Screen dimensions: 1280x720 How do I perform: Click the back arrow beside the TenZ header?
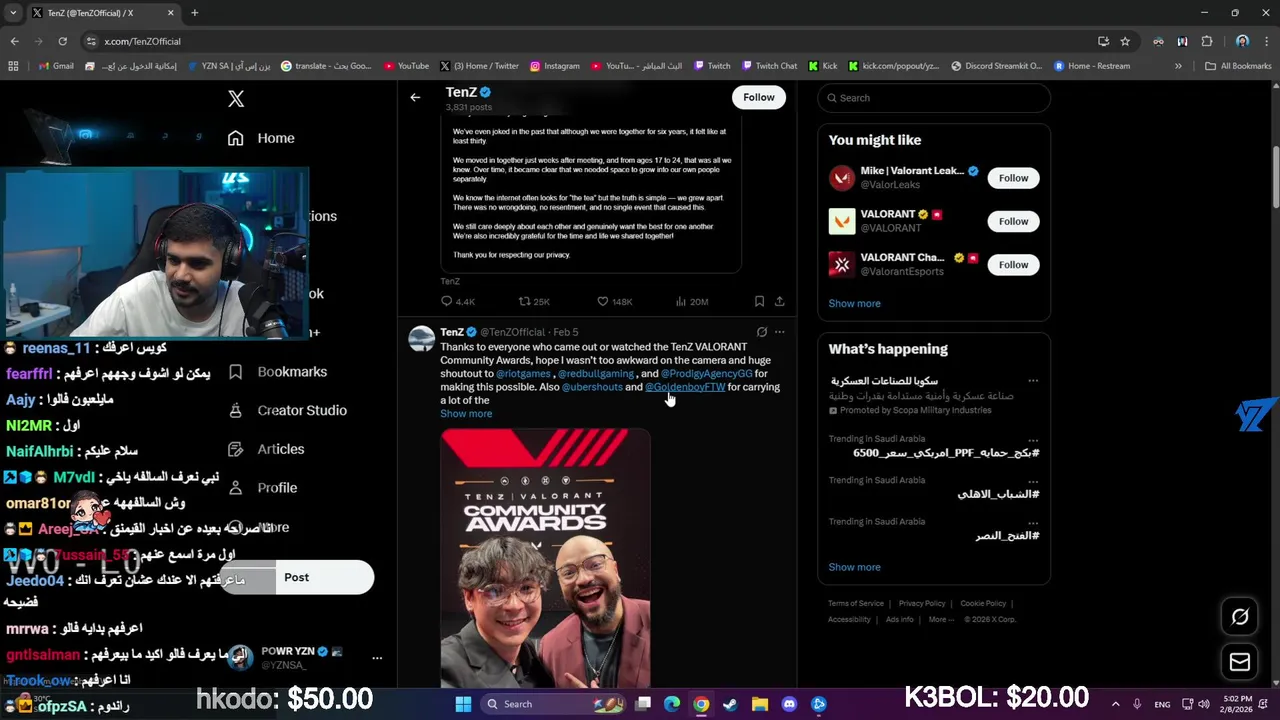coord(415,97)
